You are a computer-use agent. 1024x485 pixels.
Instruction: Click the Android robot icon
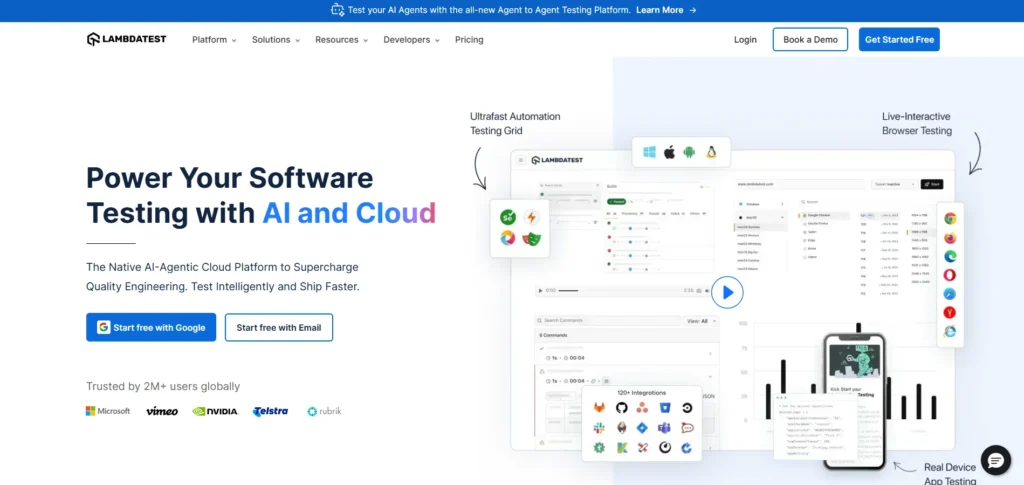click(689, 152)
